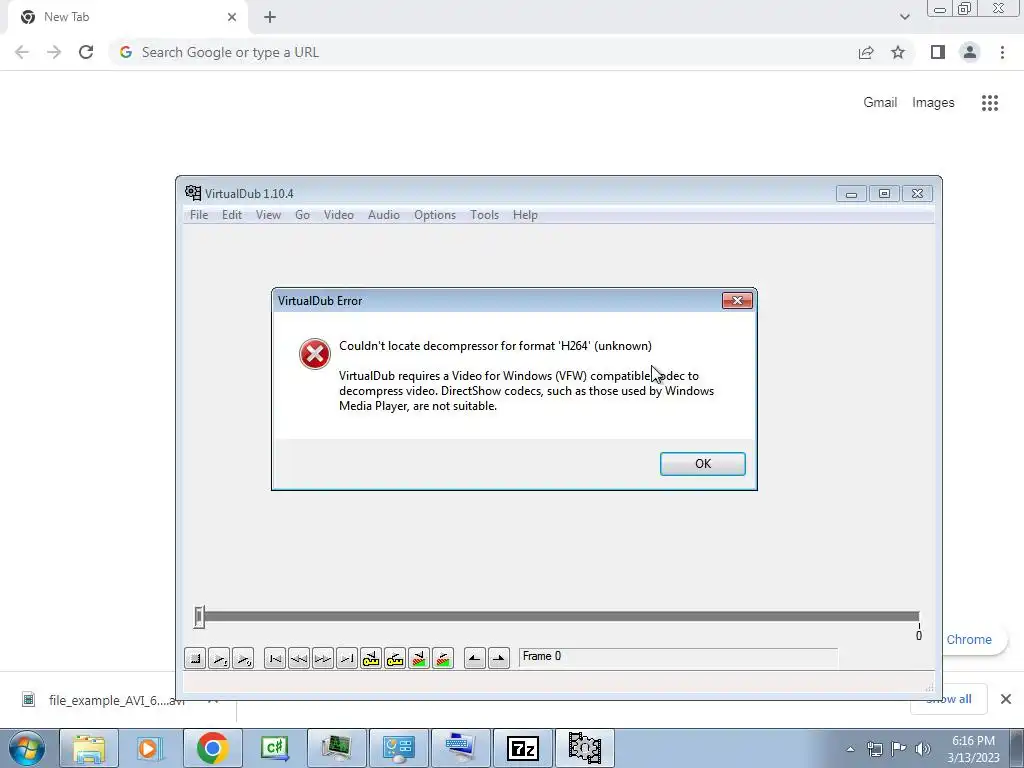Set the selection start mark-in button
Image resolution: width=1024 pixels, height=768 pixels.
(475, 658)
